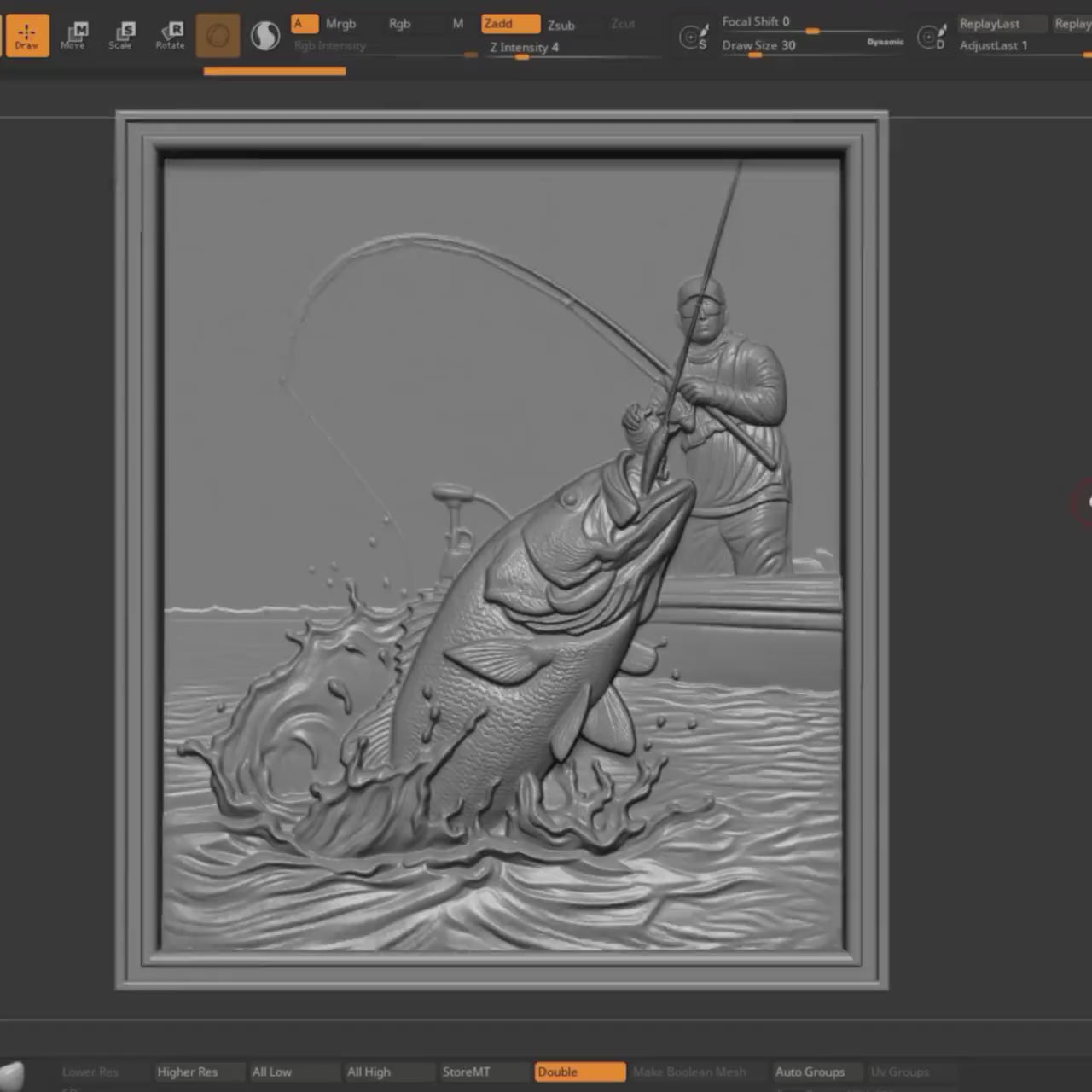The height and width of the screenshot is (1092, 1092).
Task: Click the Auto Groups button
Action: (818, 1072)
